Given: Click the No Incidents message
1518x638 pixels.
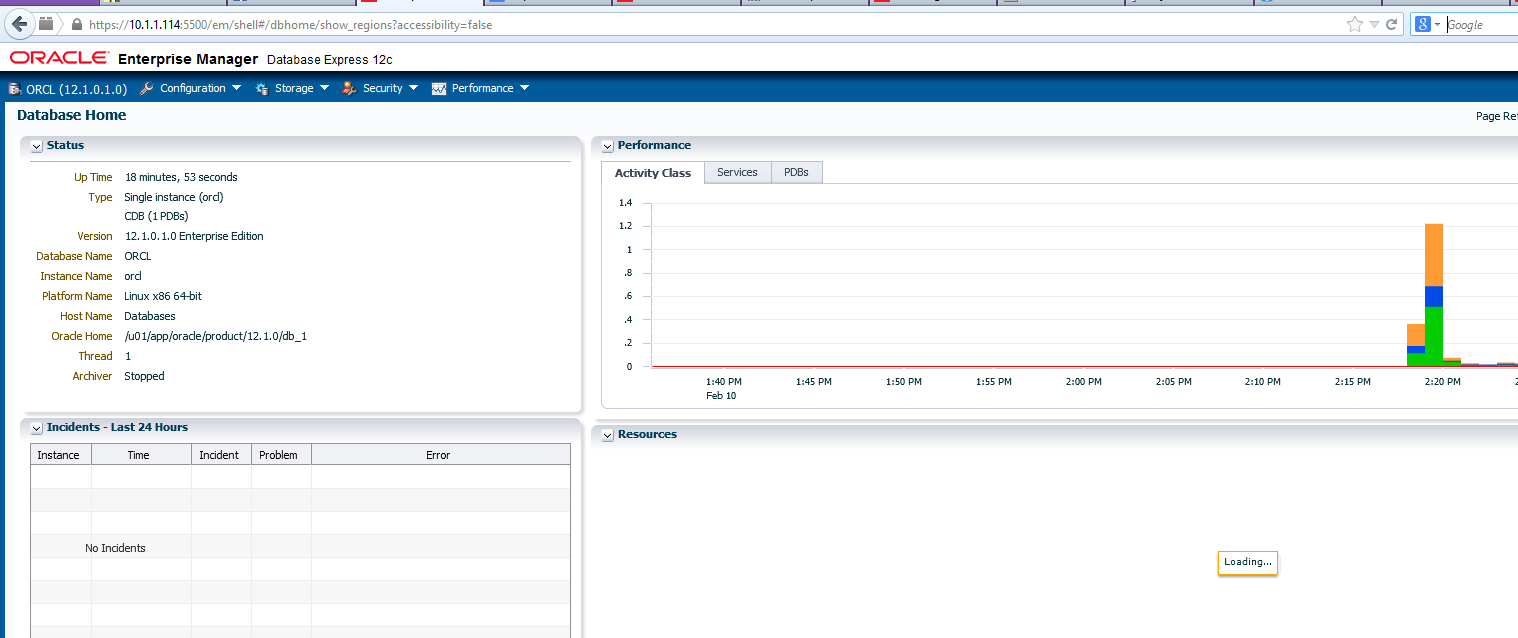Looking at the screenshot, I should click(115, 548).
